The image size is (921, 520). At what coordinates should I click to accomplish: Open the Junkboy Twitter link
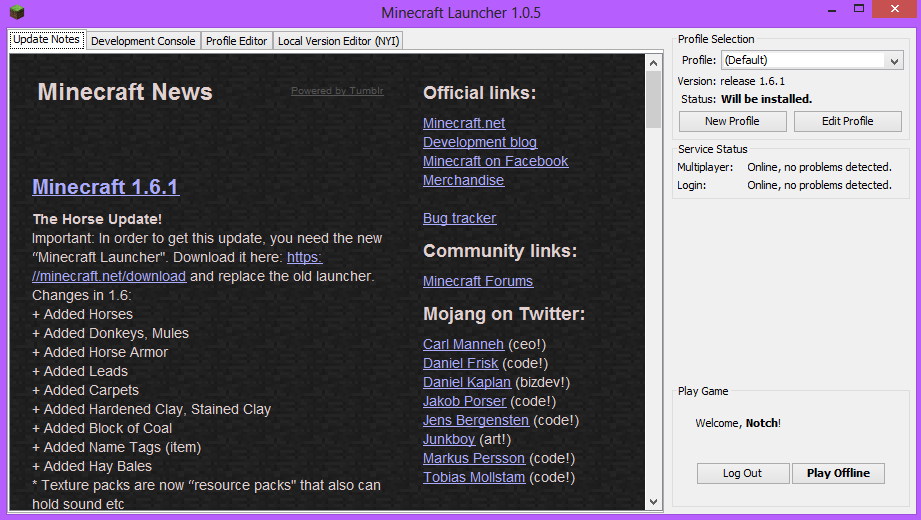449,440
